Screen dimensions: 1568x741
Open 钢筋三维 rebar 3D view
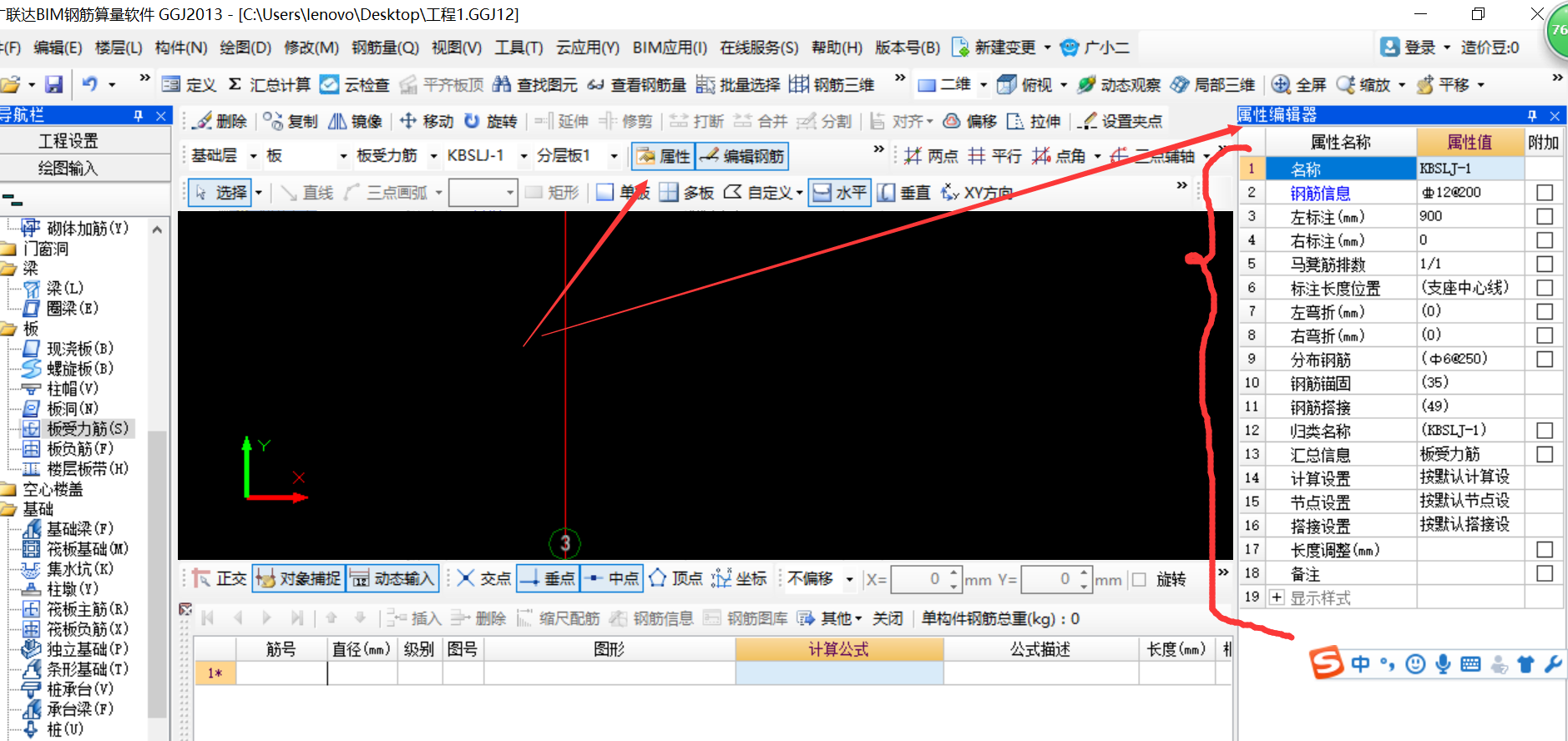[832, 84]
